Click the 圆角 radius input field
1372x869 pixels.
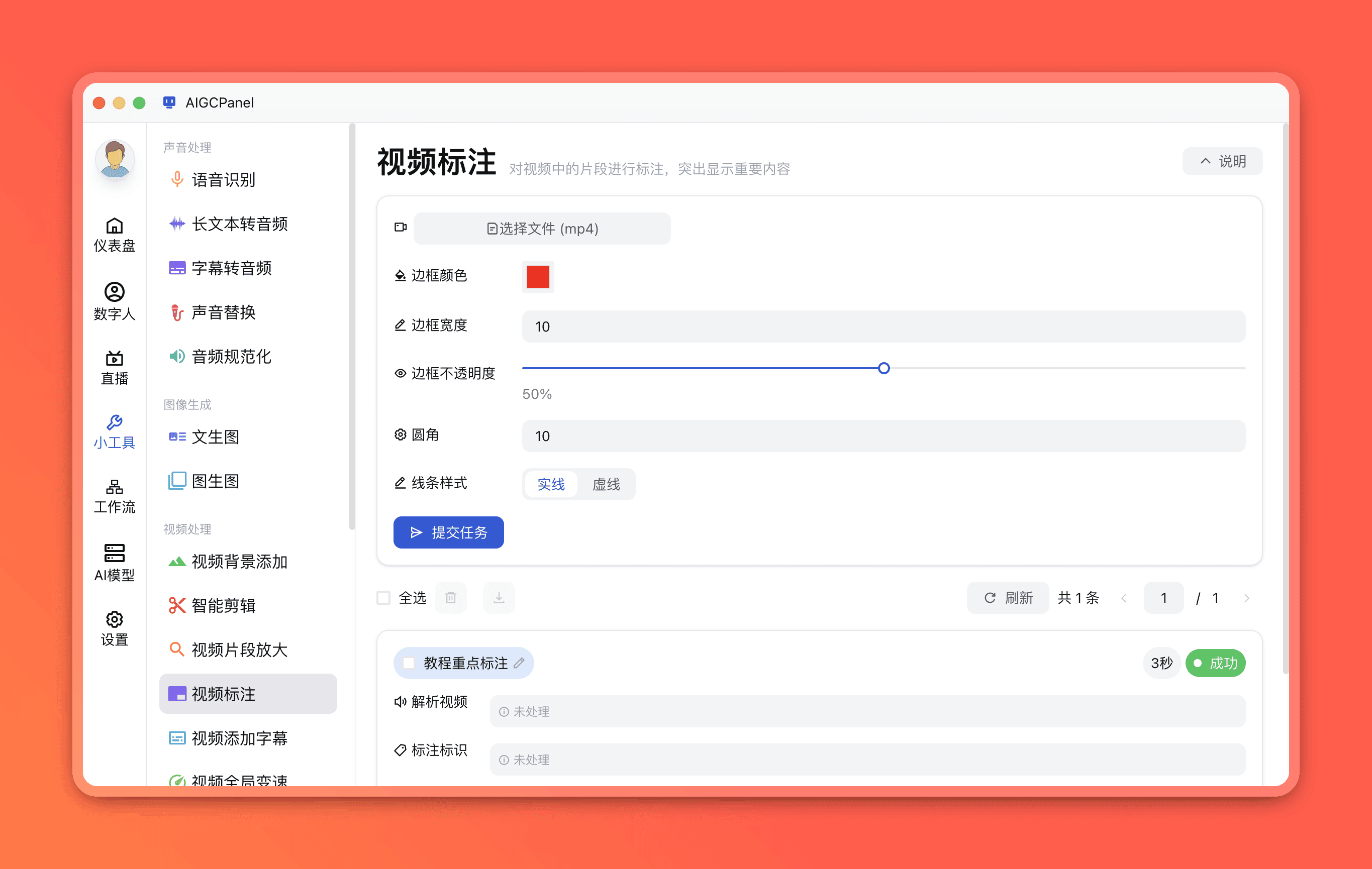tap(884, 436)
